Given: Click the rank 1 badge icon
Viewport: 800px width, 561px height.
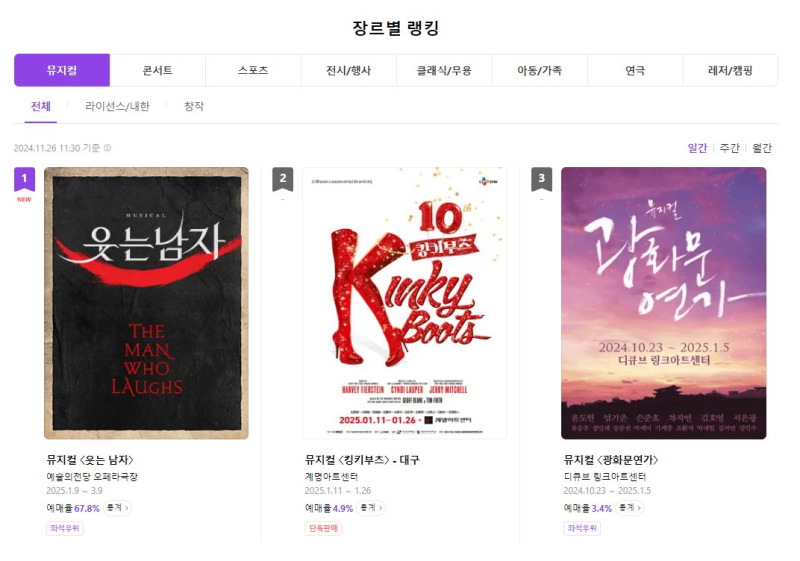Looking at the screenshot, I should tap(24, 180).
